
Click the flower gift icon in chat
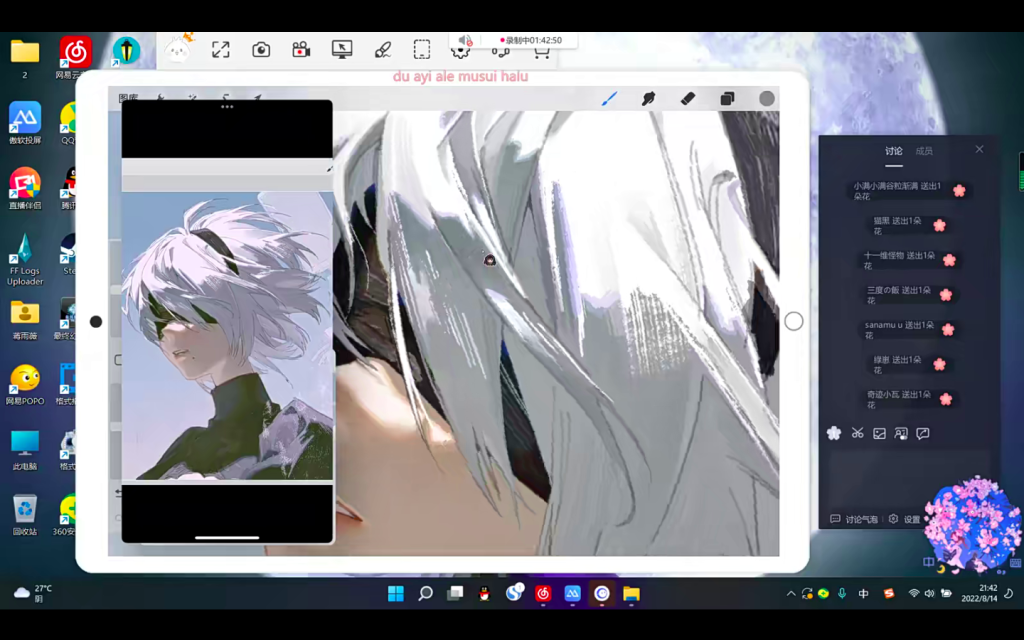click(x=834, y=433)
